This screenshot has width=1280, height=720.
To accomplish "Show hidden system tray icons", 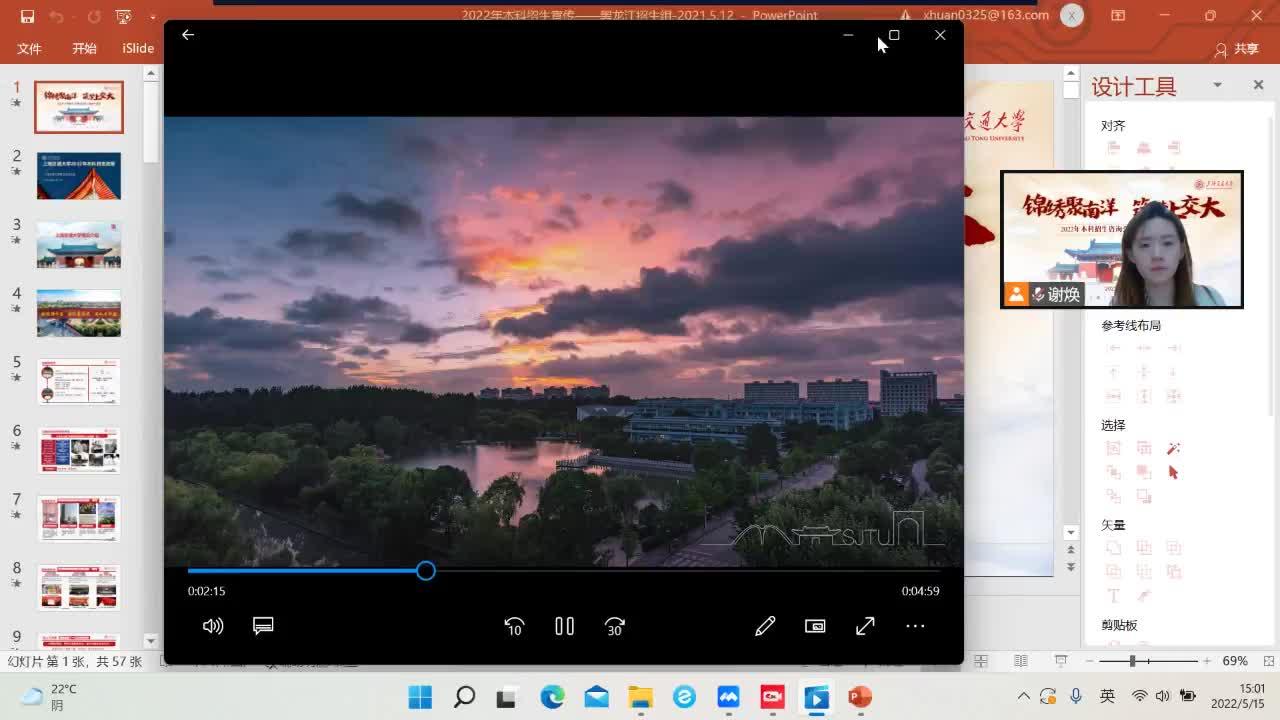I will point(1023,696).
